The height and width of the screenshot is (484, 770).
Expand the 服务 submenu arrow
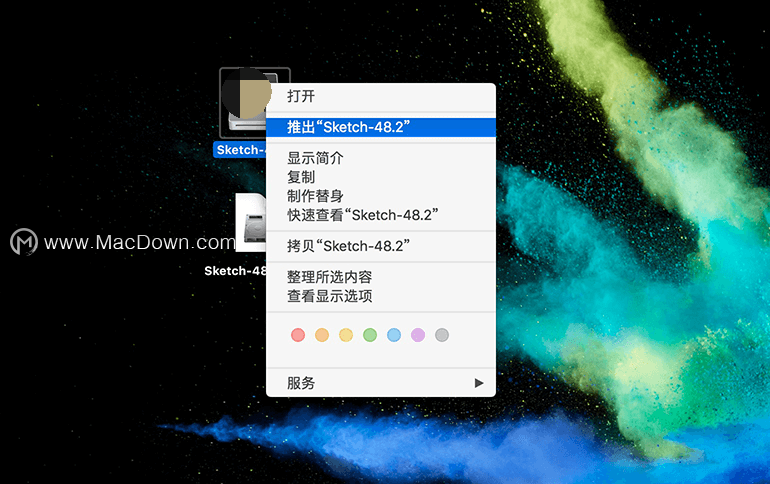[x=479, y=383]
